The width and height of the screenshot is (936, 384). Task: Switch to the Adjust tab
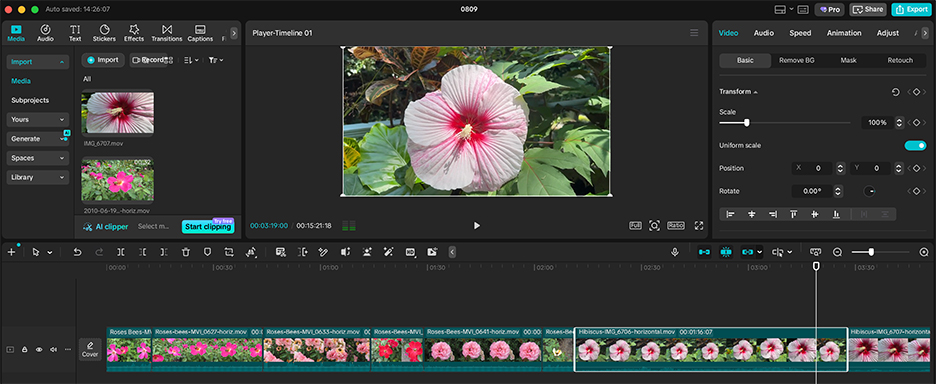pyautogui.click(x=888, y=33)
